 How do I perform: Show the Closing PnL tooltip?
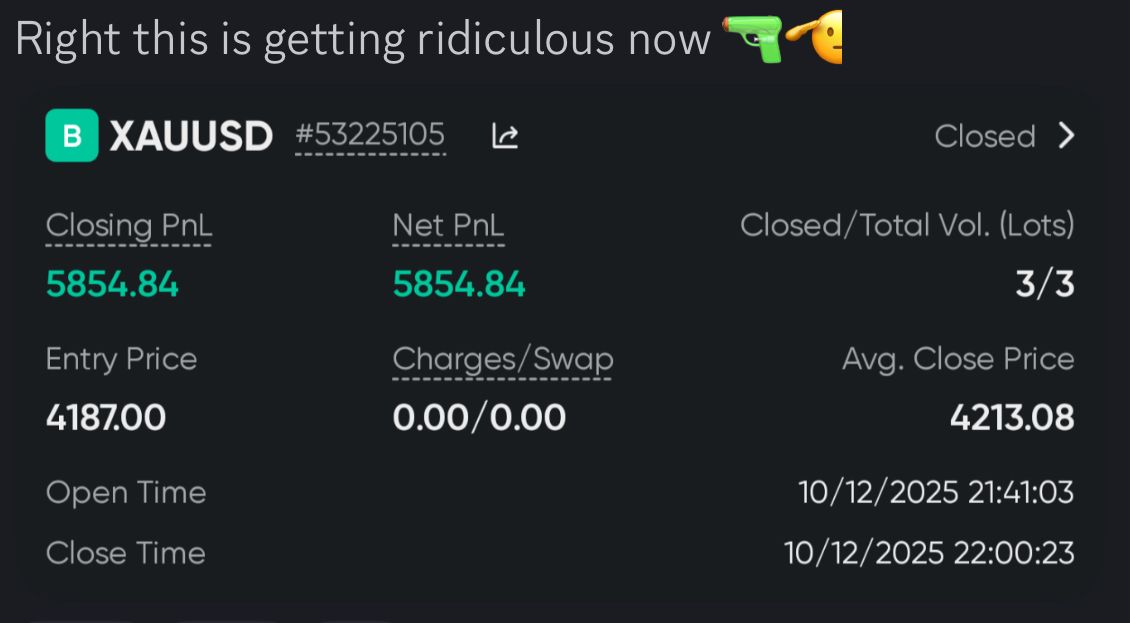tap(128, 225)
